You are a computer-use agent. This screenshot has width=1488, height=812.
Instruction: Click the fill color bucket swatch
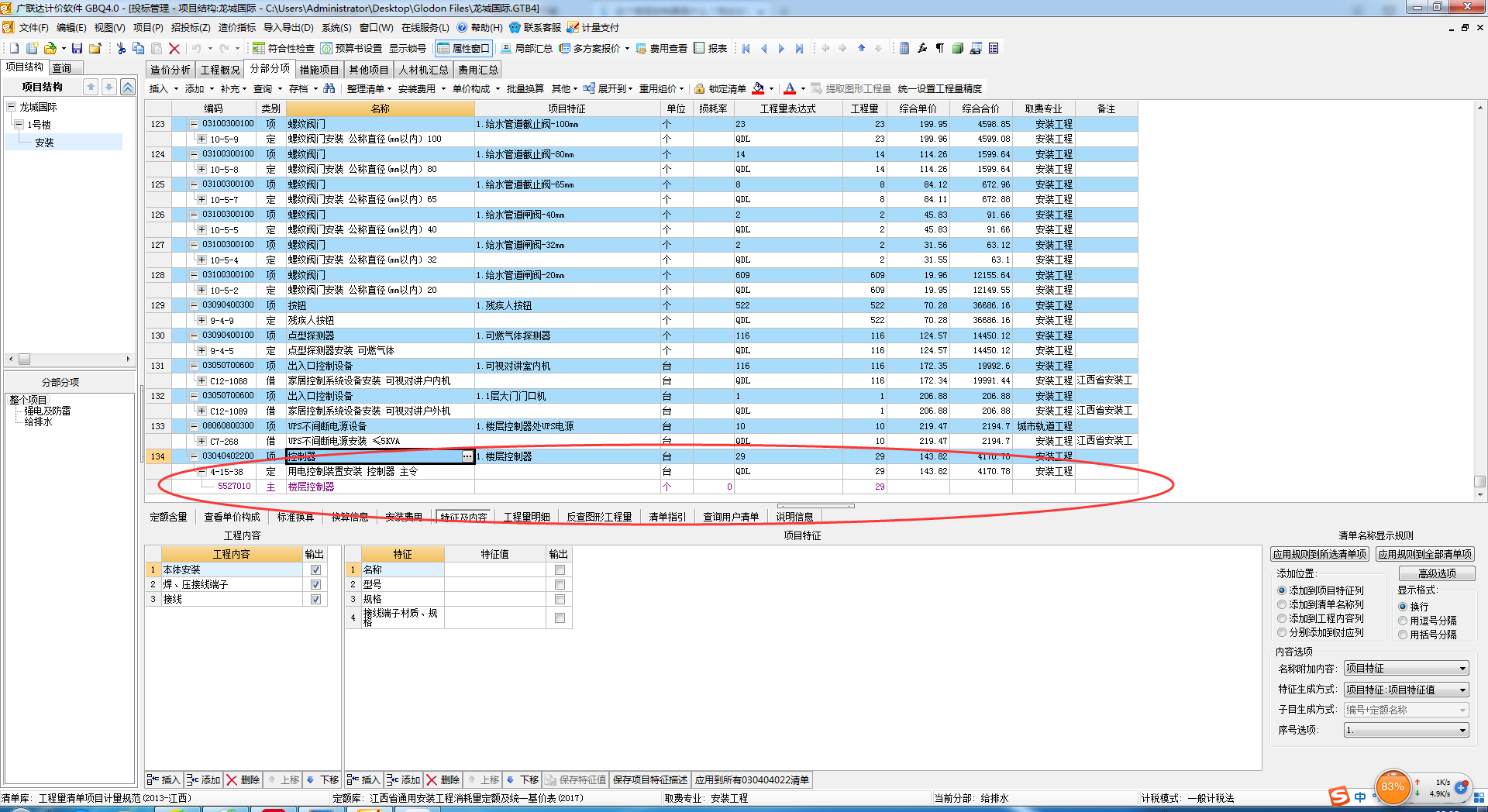click(x=759, y=88)
